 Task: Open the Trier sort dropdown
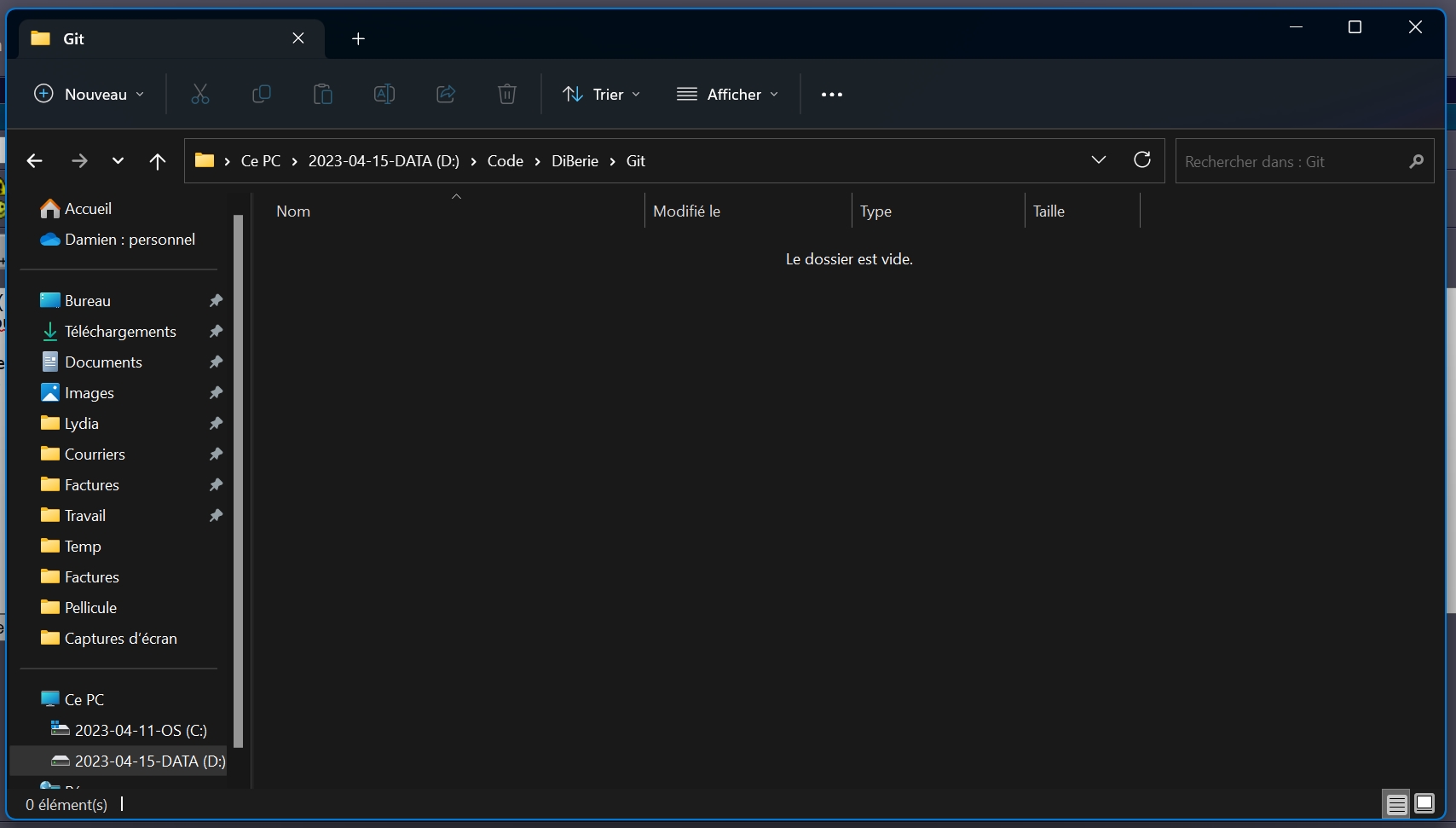pyautogui.click(x=602, y=94)
